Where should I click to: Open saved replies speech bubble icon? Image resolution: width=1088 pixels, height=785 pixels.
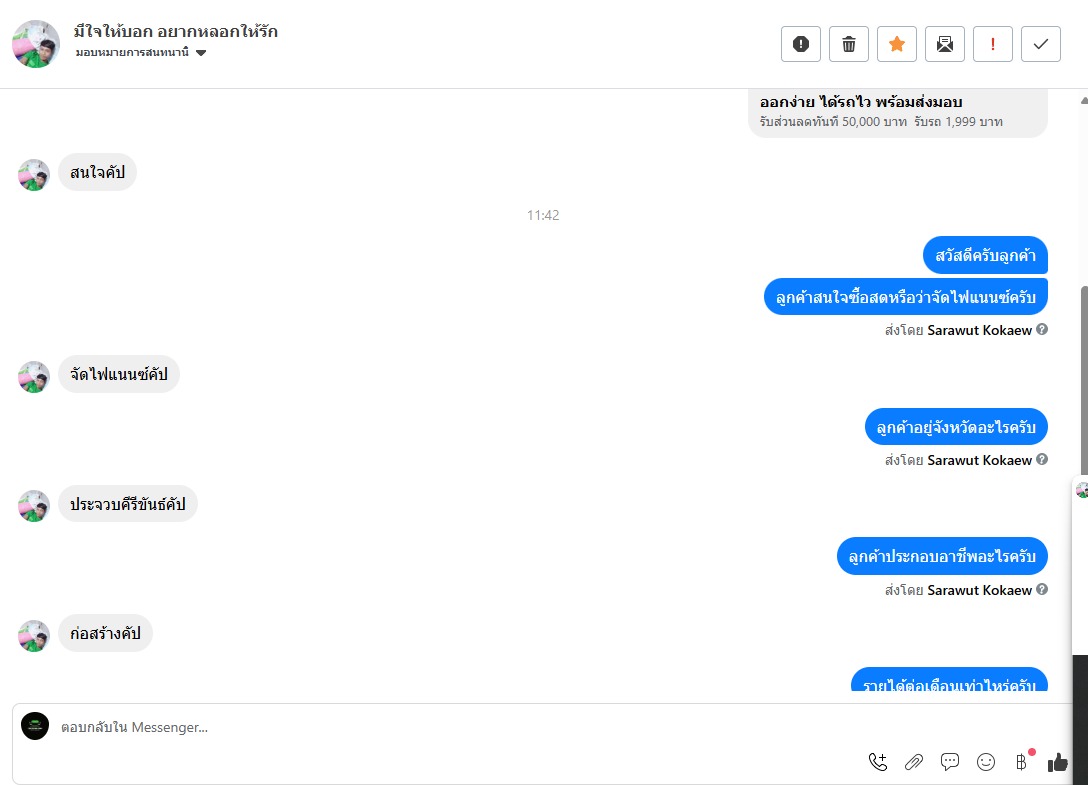coord(950,762)
